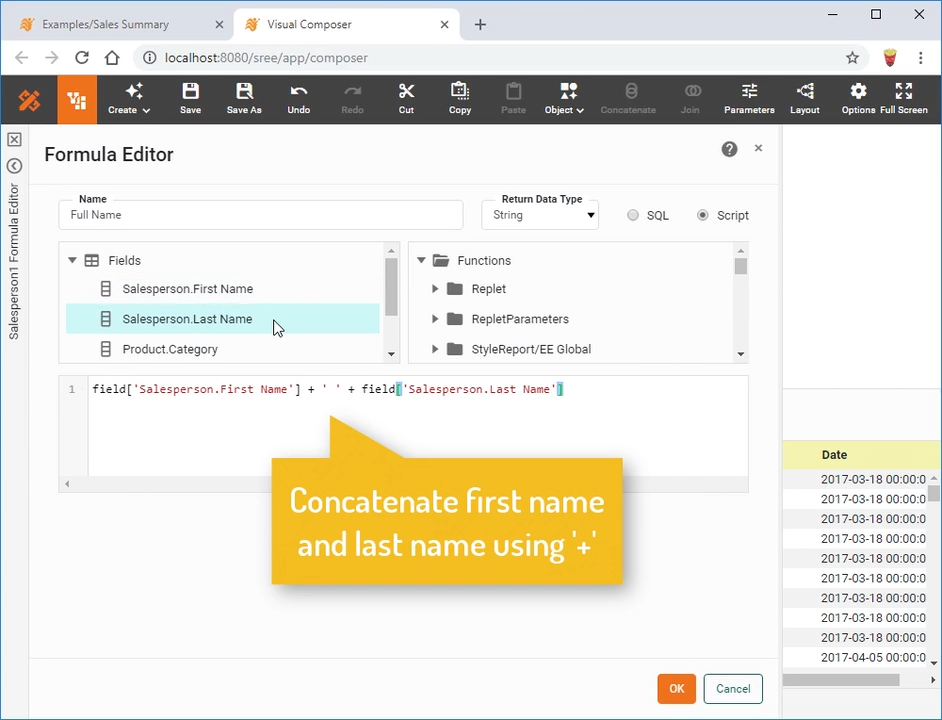This screenshot has width=942, height=720.
Task: Open Formula Editor help
Action: click(729, 149)
